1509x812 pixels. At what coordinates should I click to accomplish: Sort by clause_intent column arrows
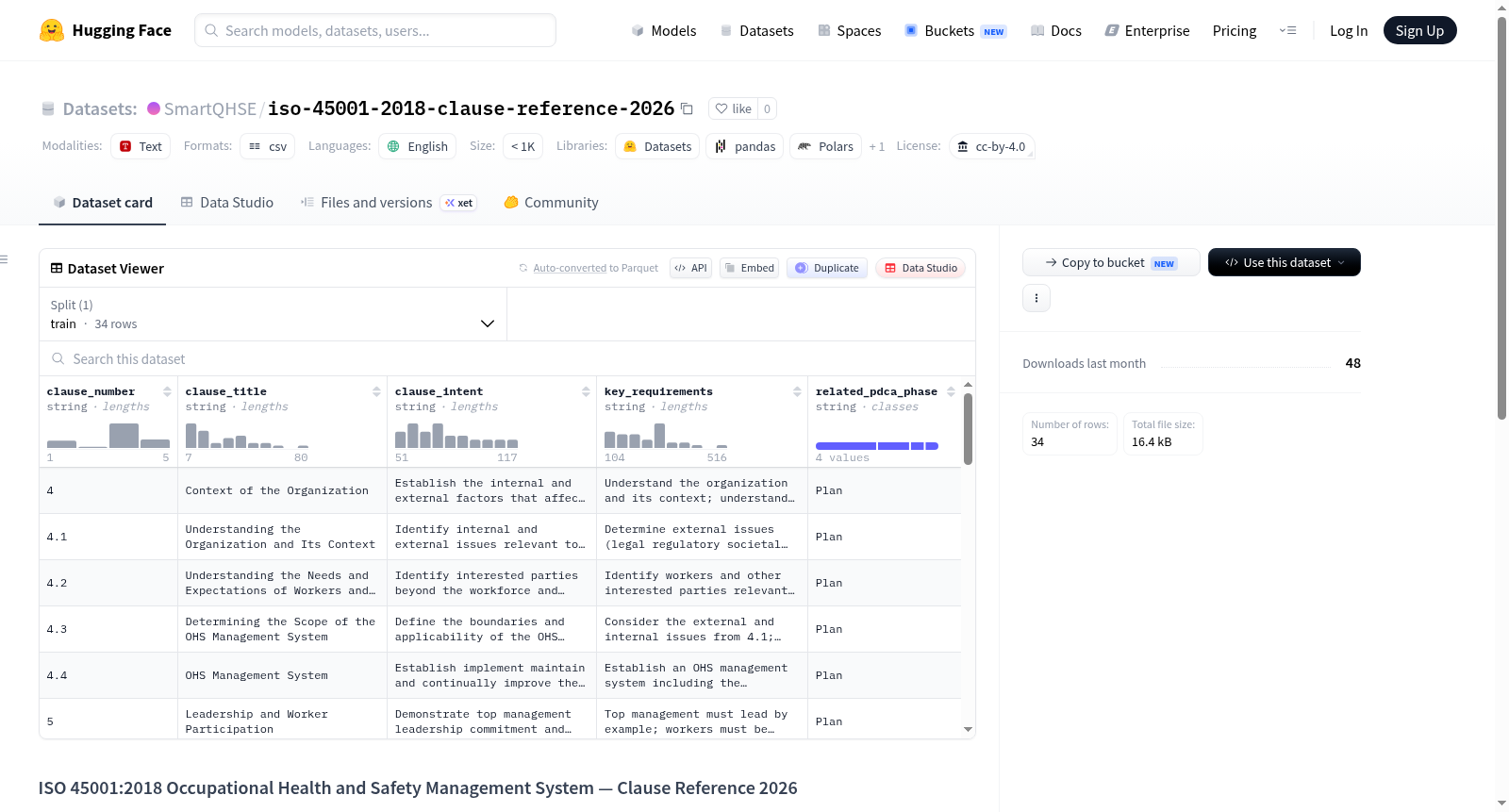pos(586,391)
